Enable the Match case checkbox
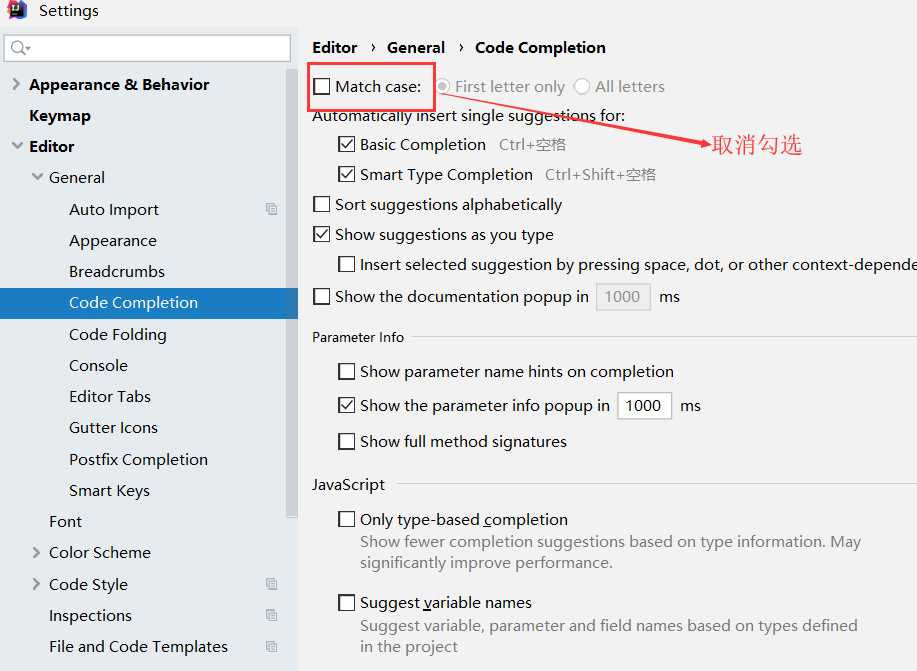Image resolution: width=917 pixels, height=671 pixels. coord(322,87)
